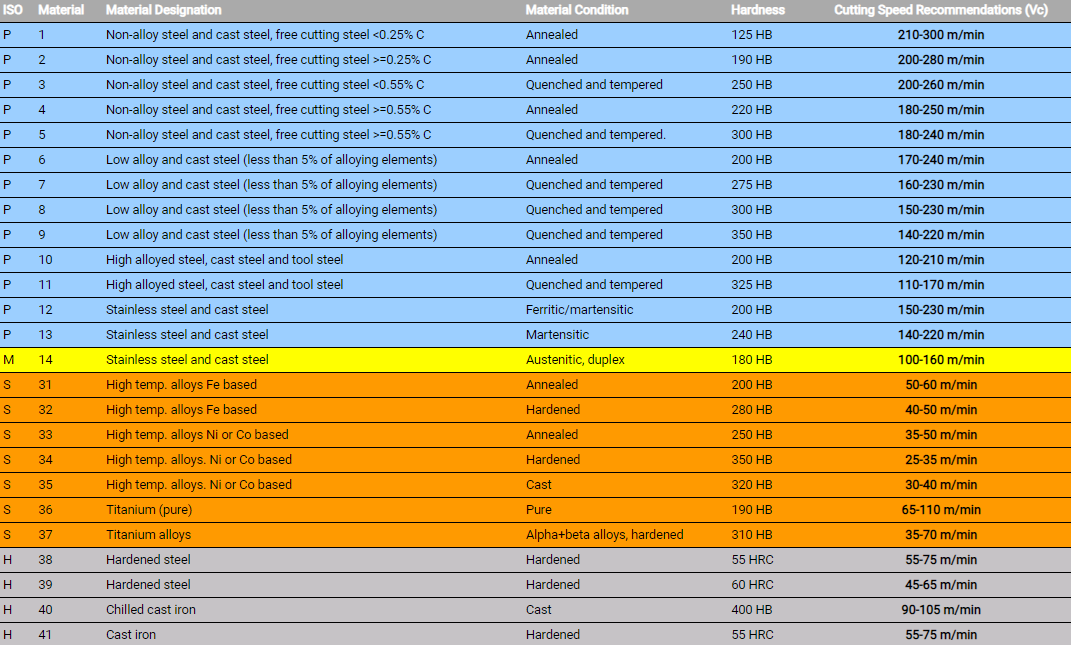Click the '310 HB' hardness value
The image size is (1071, 645).
click(x=751, y=535)
